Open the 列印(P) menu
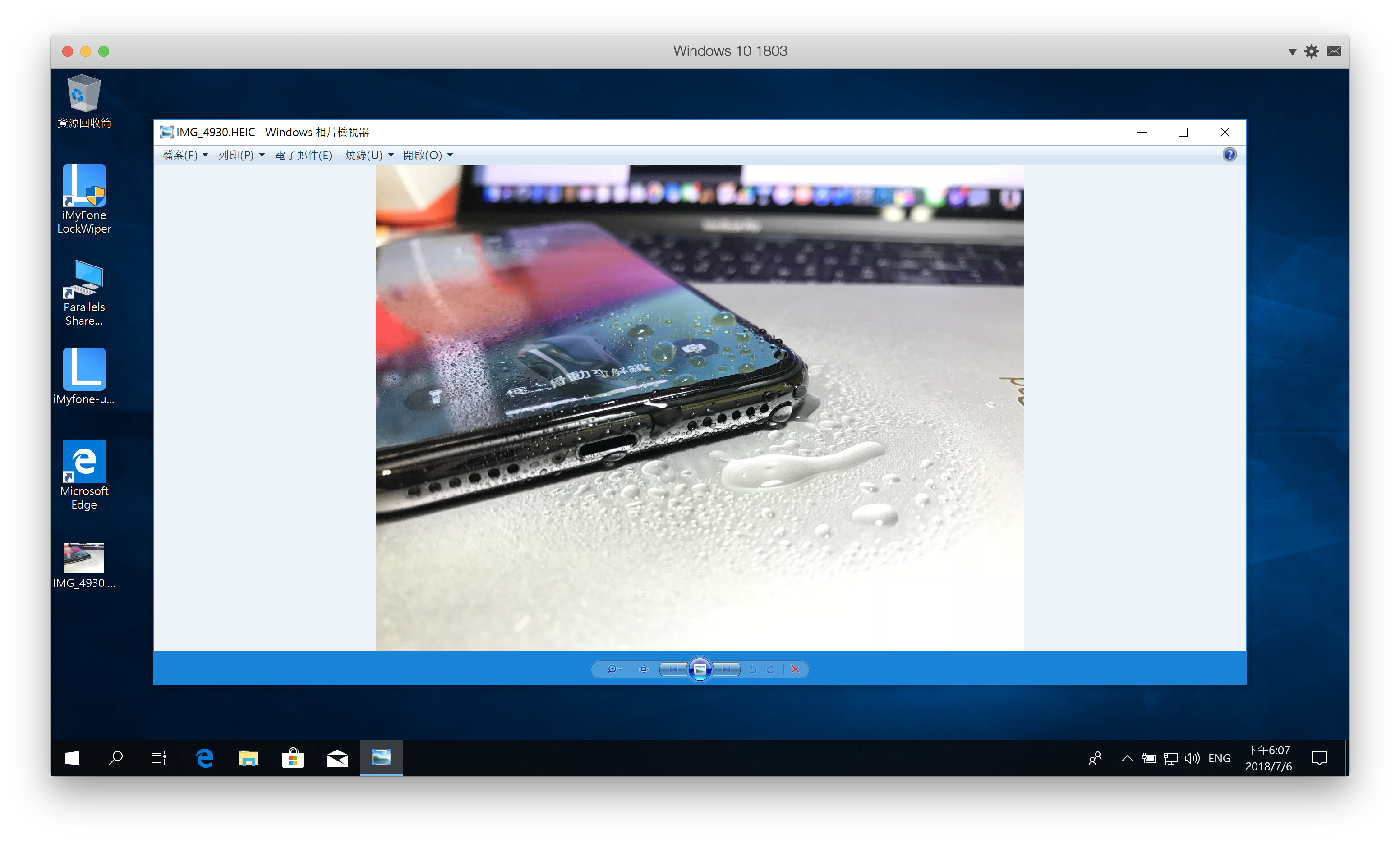 [x=241, y=155]
